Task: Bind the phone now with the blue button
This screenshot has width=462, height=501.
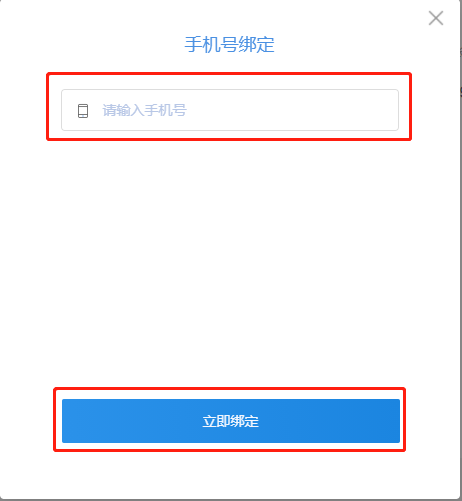Action: (231, 421)
